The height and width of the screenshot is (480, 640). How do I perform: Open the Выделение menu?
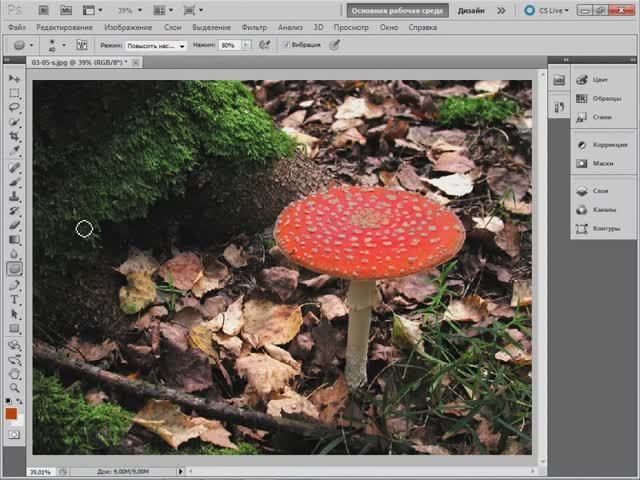tap(211, 27)
